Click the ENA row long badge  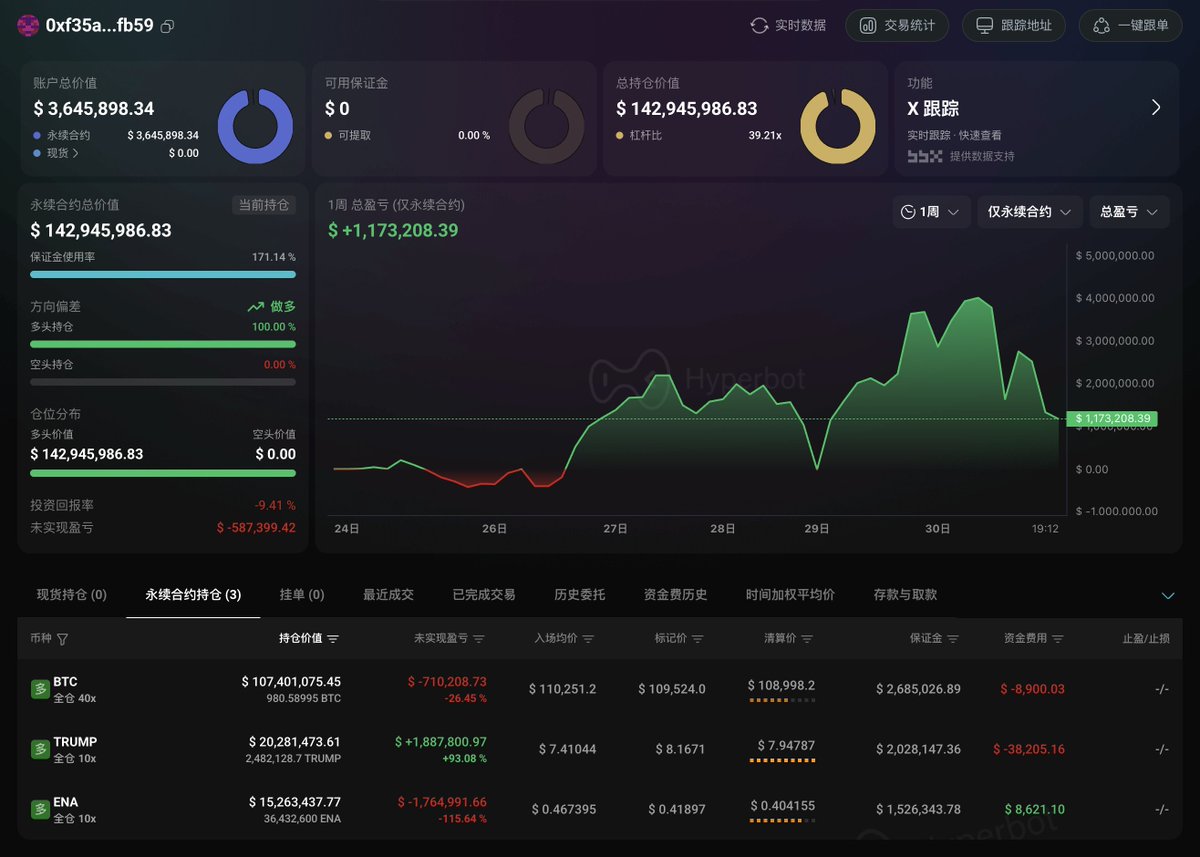click(40, 809)
